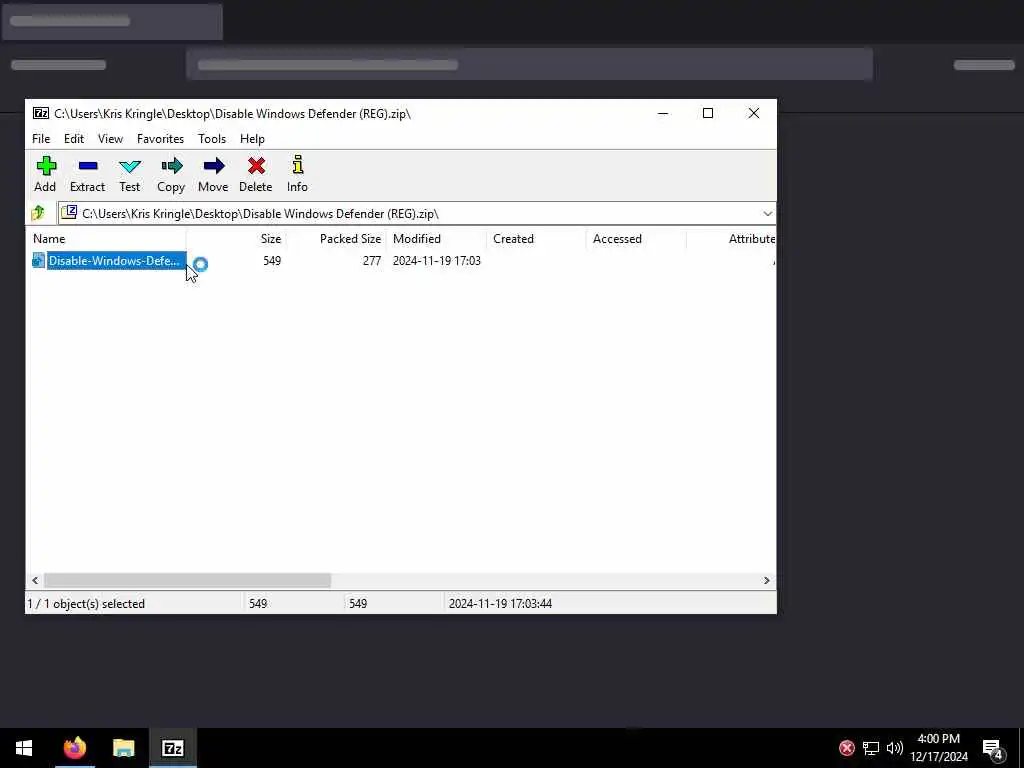Open the network tray icon

pos(871,748)
